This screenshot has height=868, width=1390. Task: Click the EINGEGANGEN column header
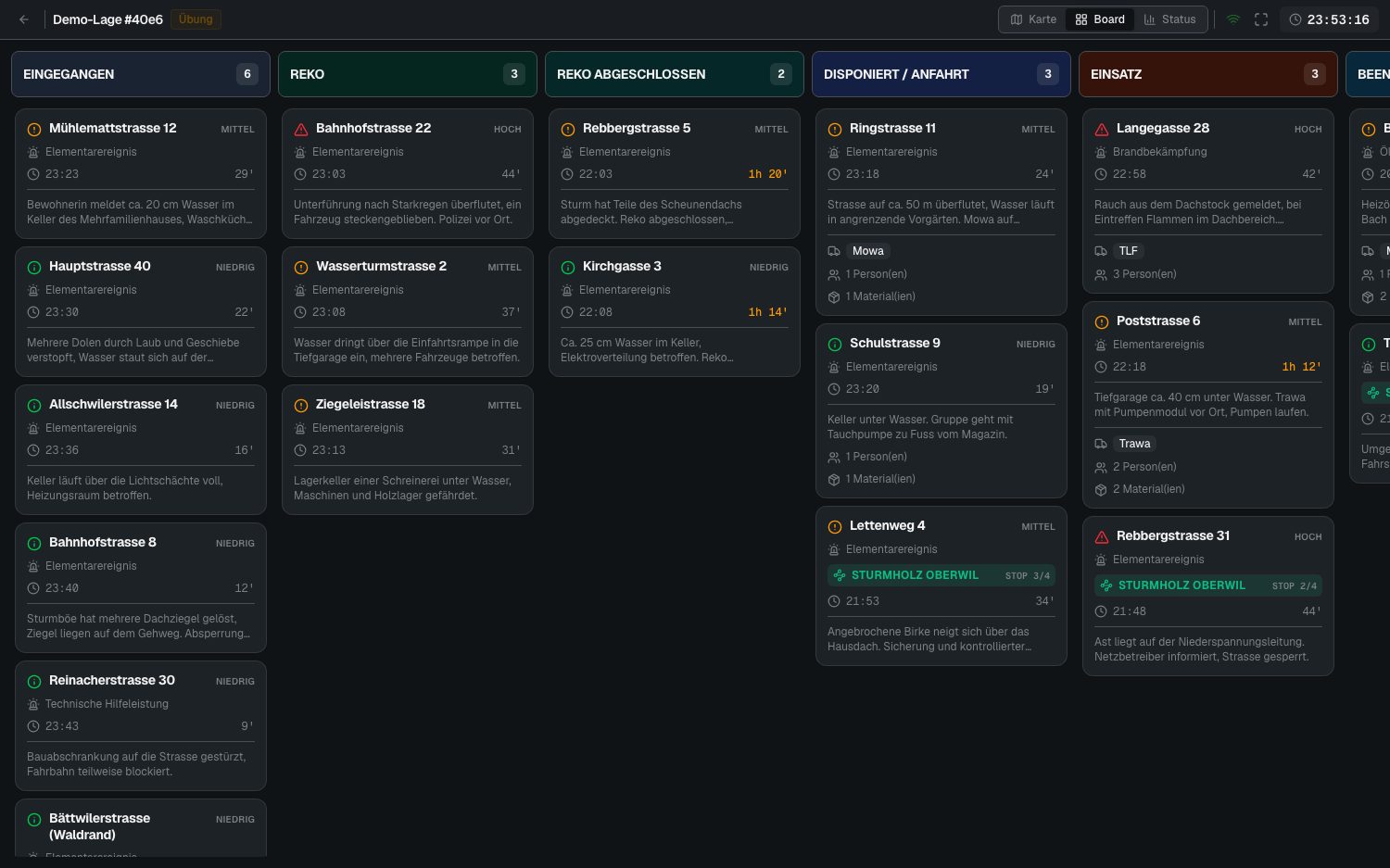click(x=141, y=74)
